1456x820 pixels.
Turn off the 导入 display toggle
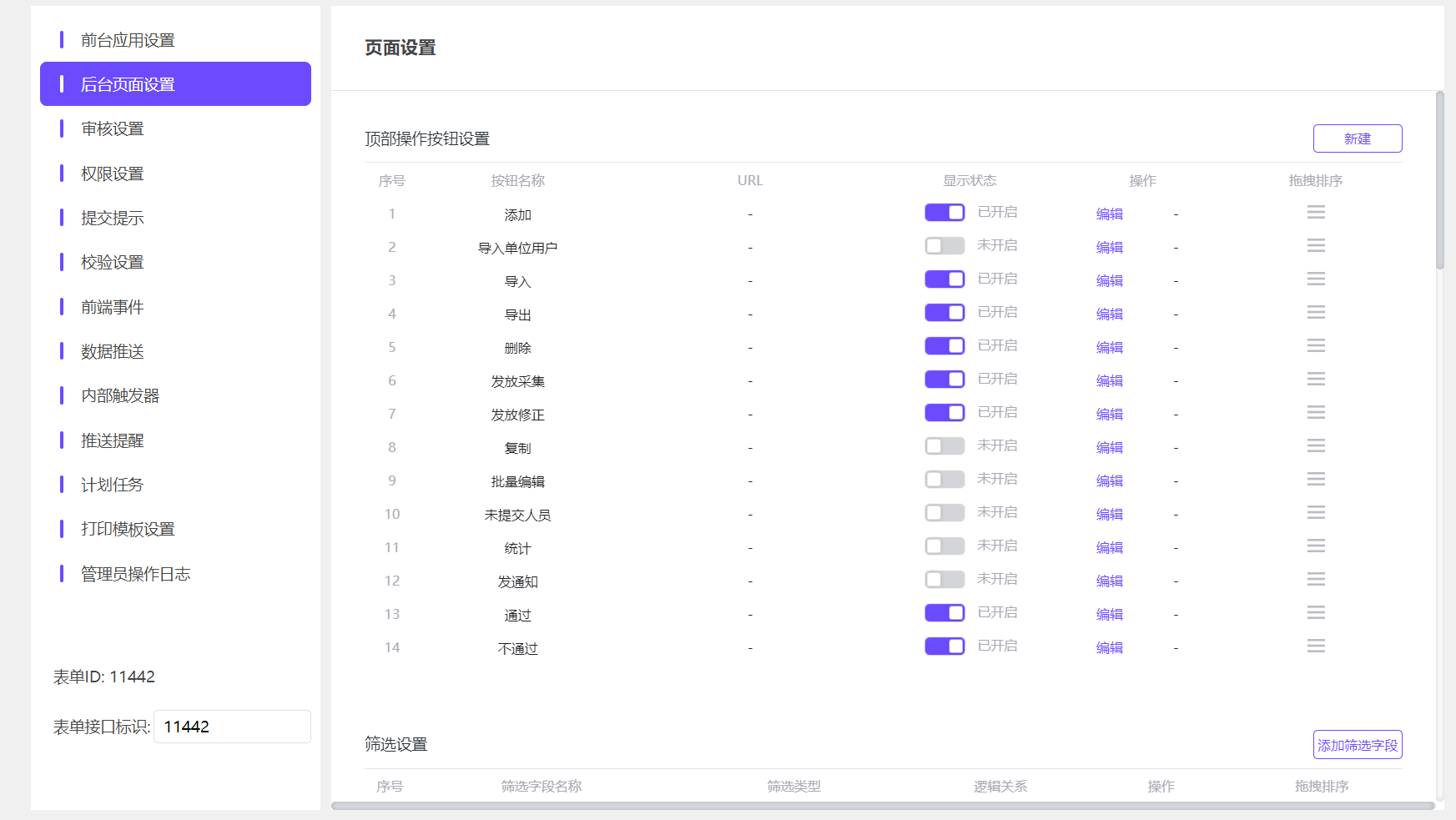pos(945,279)
